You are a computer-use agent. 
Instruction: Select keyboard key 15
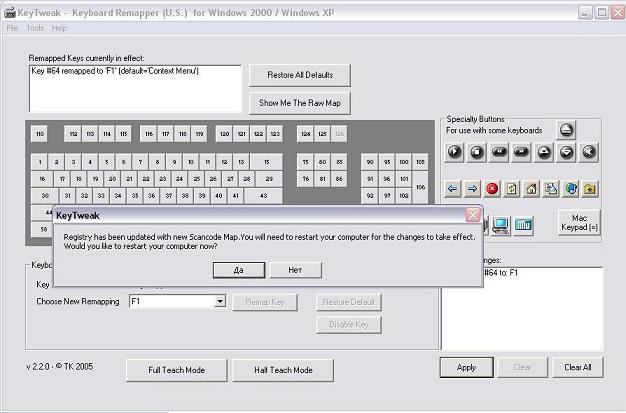[x=266, y=162]
